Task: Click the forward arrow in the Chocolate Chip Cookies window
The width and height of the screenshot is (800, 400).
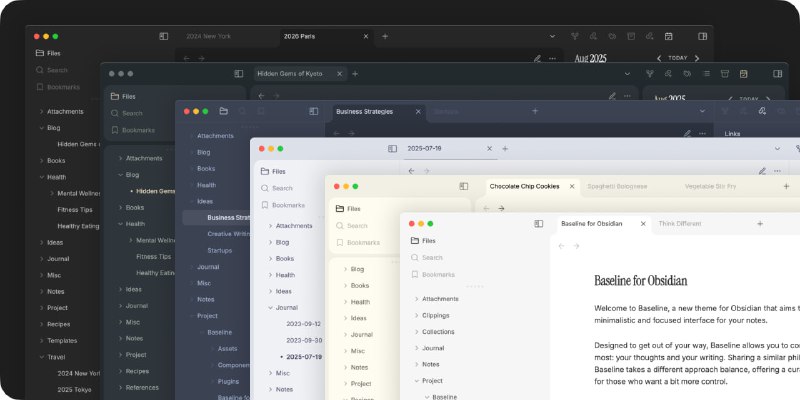Action: 502,208
